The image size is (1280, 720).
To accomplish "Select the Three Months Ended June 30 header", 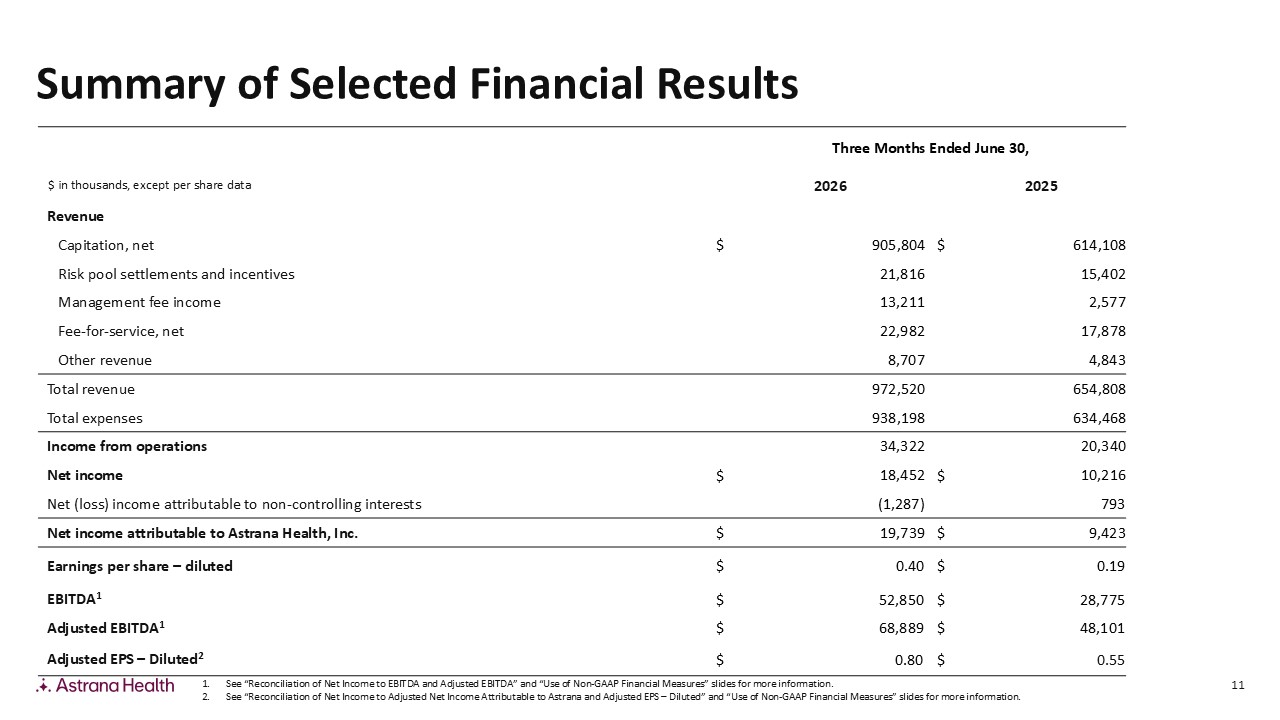I will coord(931,148).
